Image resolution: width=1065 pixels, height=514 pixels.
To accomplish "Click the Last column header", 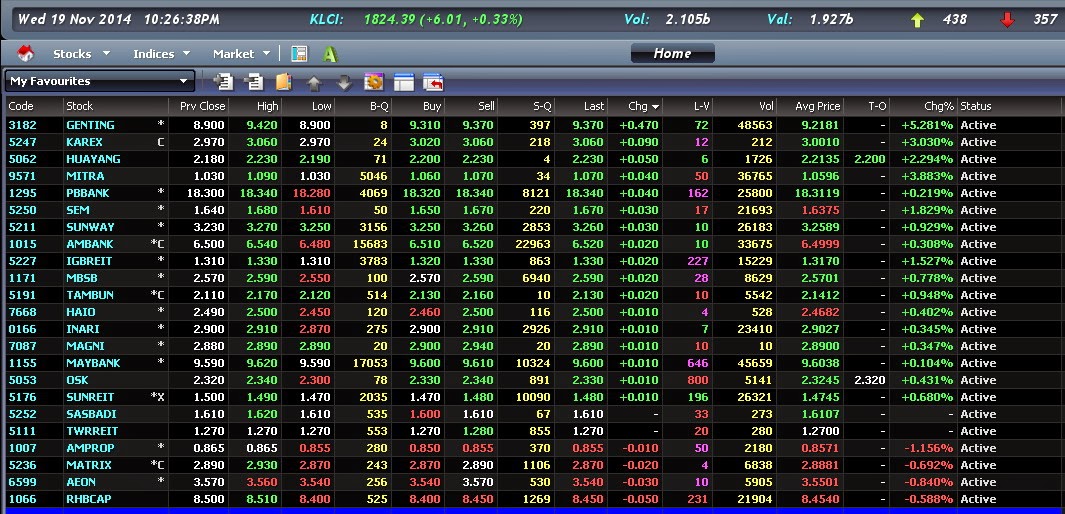I will pos(581,106).
